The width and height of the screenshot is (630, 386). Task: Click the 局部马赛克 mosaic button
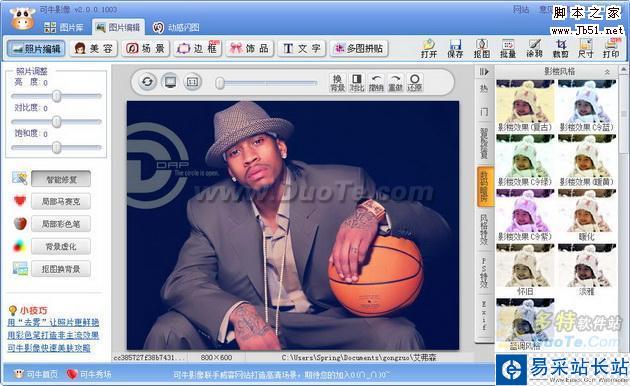point(61,201)
